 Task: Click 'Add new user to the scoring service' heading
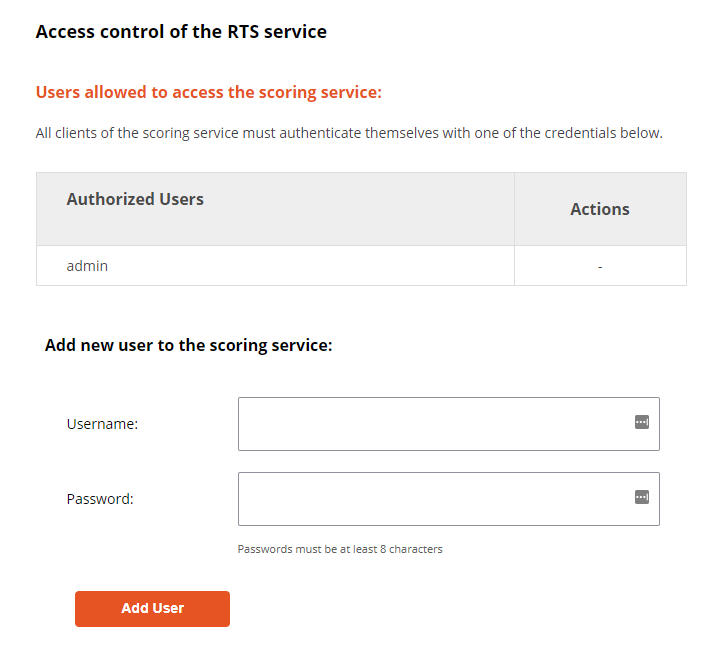point(189,345)
